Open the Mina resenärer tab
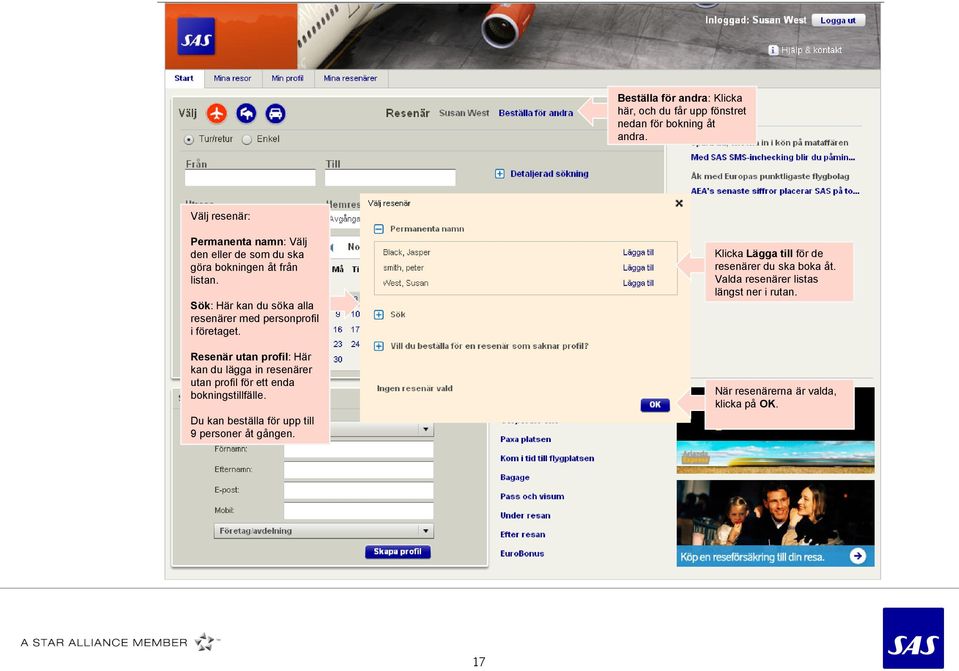The image size is (959, 671). [x=350, y=78]
